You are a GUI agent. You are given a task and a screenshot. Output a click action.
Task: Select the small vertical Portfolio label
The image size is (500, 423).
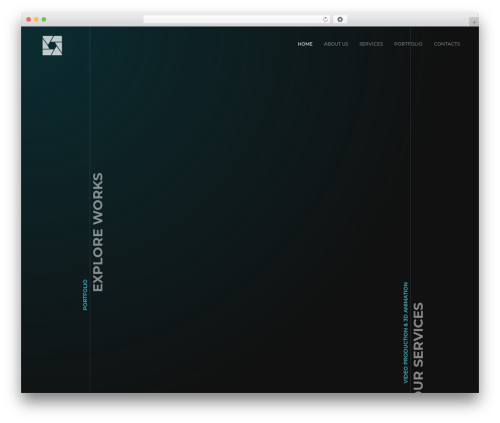tap(85, 295)
